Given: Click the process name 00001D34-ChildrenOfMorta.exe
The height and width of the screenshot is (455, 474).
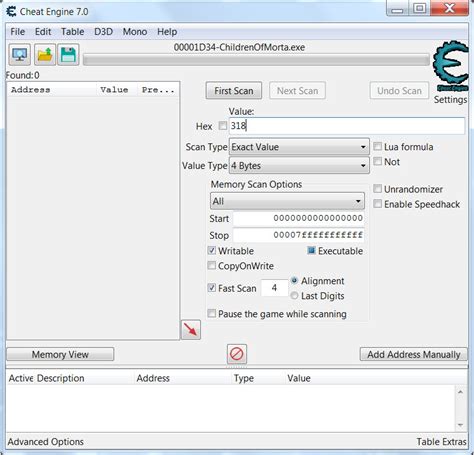Looking at the screenshot, I should tap(239, 47).
